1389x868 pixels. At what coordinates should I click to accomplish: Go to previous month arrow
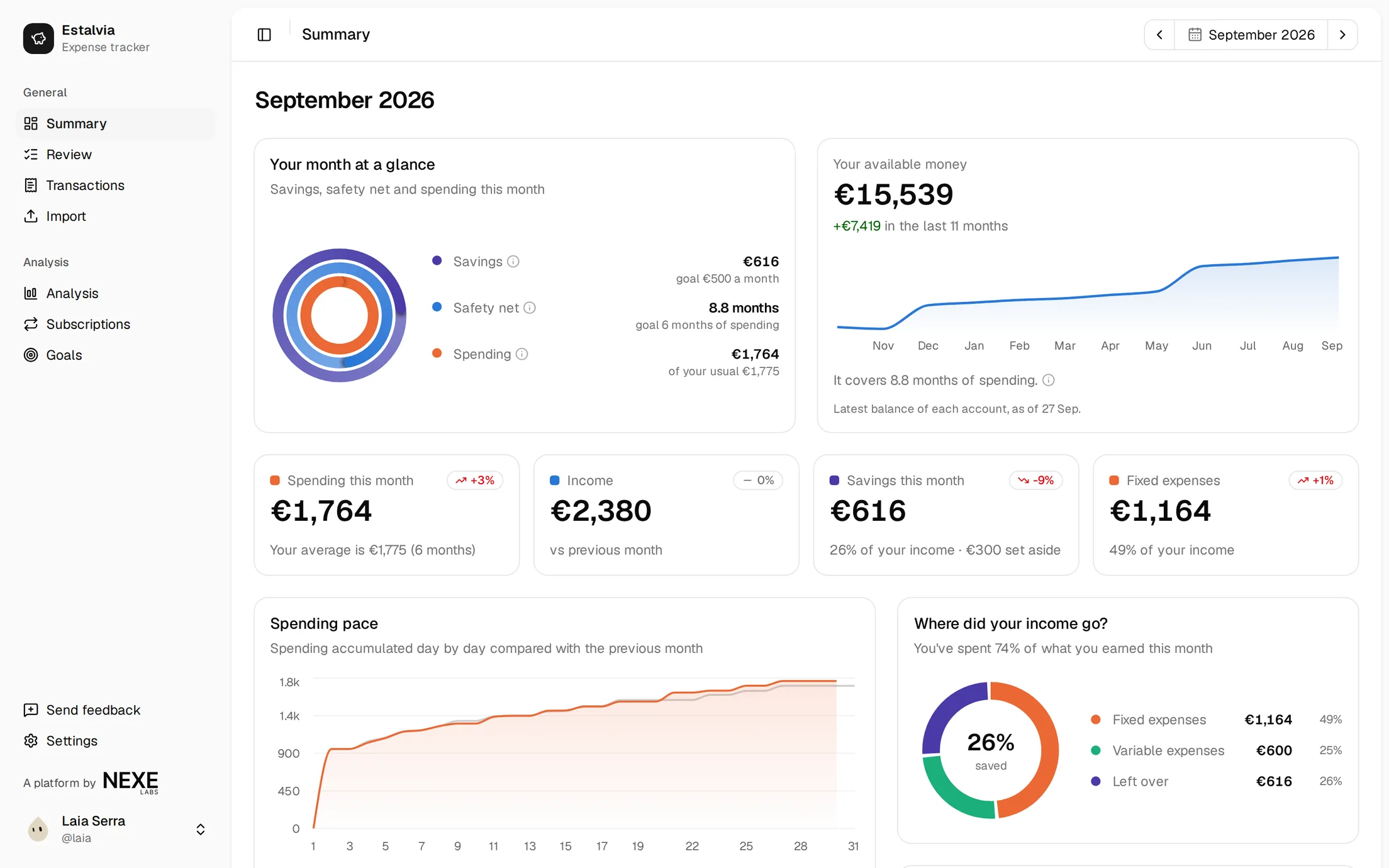tap(1159, 35)
